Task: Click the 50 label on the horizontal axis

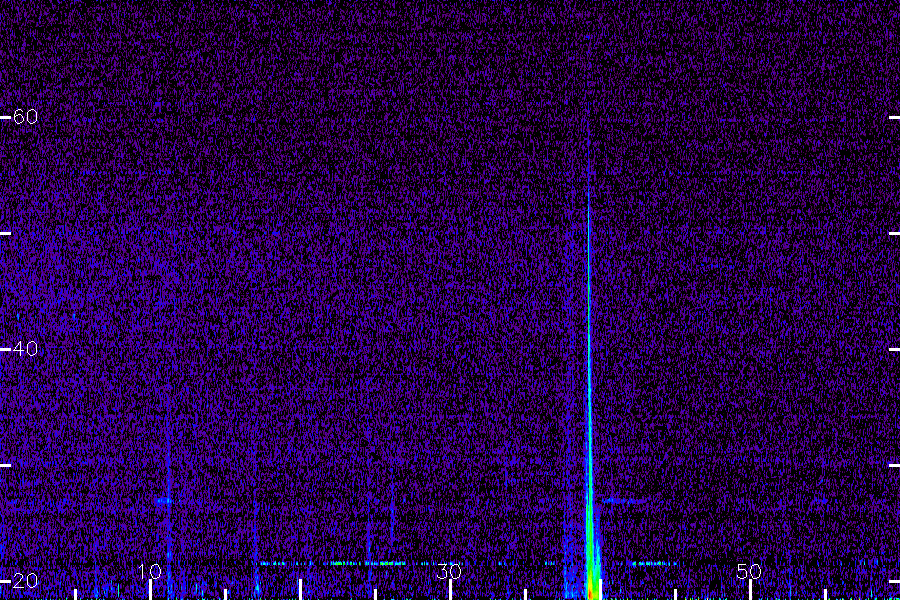Action: pyautogui.click(x=749, y=571)
